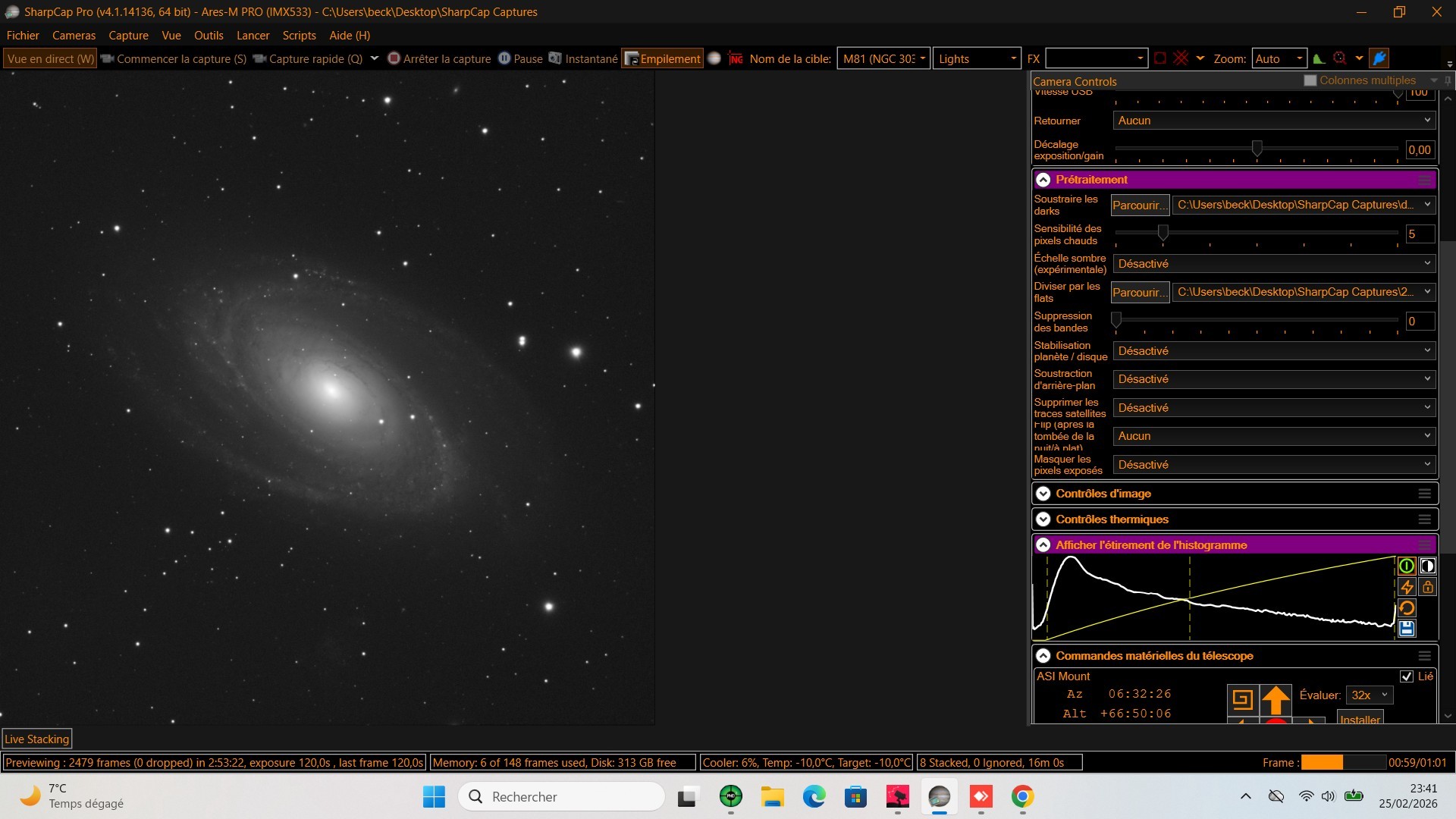Open the Évaluer 32x rate dropdown
This screenshot has height=819, width=1456.
(x=1370, y=695)
